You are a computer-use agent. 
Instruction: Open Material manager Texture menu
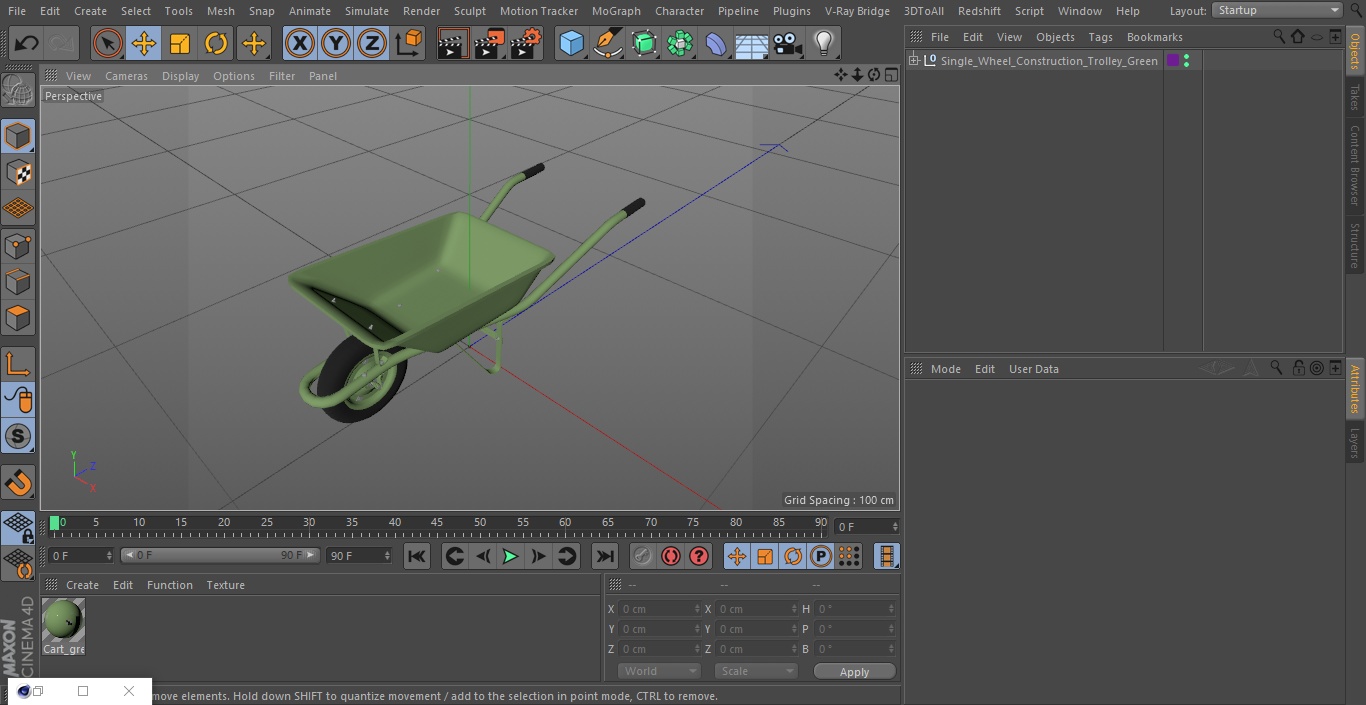226,585
